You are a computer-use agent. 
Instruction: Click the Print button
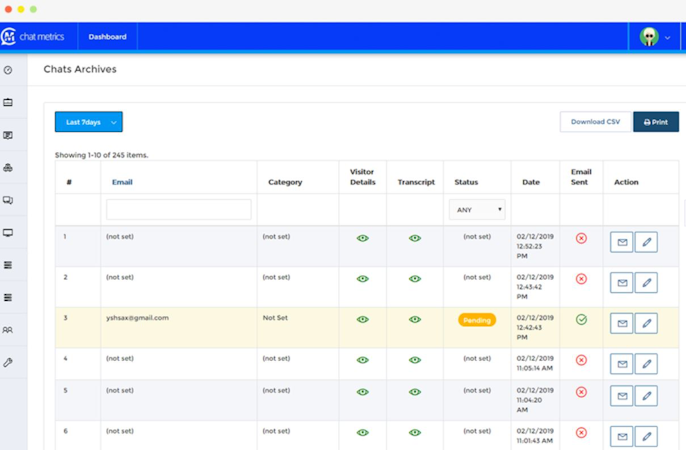pyautogui.click(x=656, y=122)
